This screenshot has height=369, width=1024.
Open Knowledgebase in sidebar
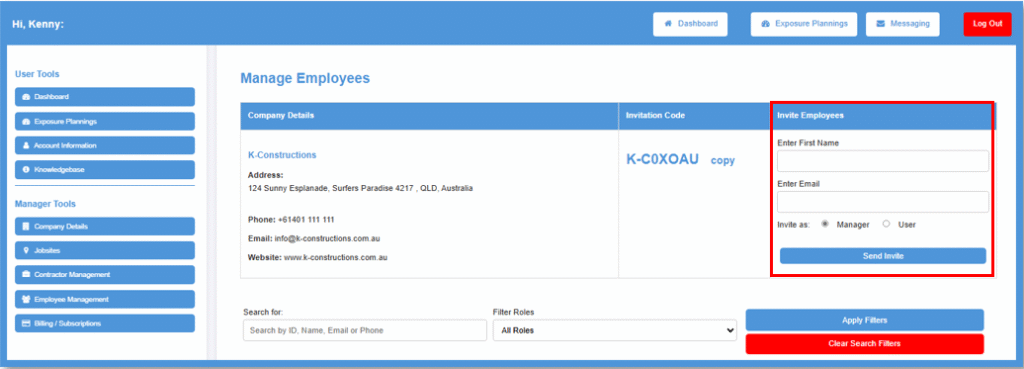coord(104,170)
